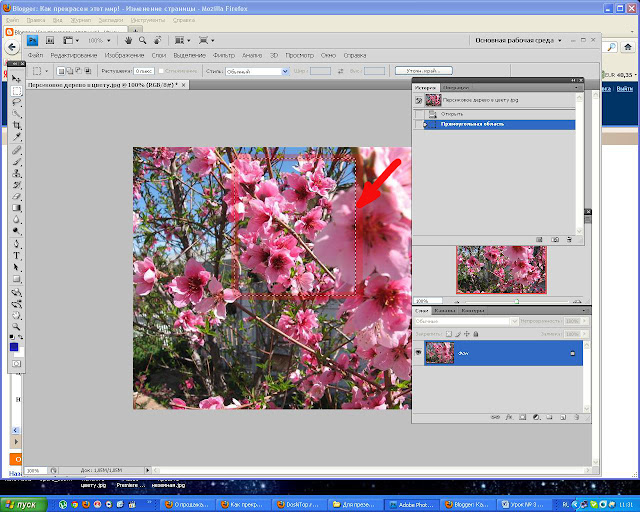The height and width of the screenshot is (512, 640).
Task: Select the Move tool in the toolbox
Action: tap(16, 79)
